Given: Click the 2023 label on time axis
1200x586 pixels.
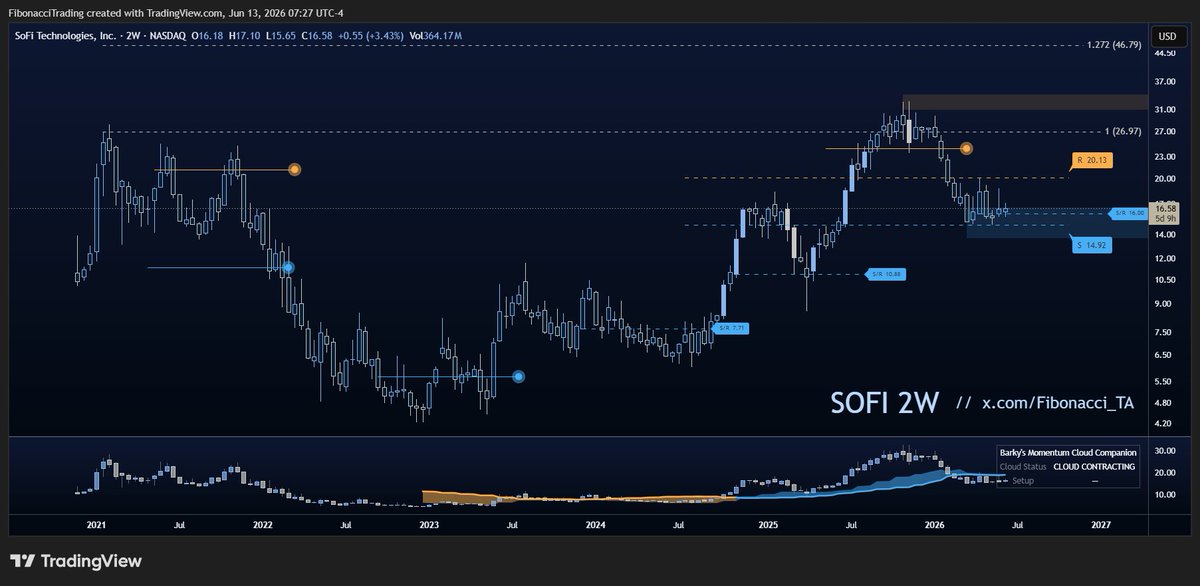Looking at the screenshot, I should [x=429, y=524].
